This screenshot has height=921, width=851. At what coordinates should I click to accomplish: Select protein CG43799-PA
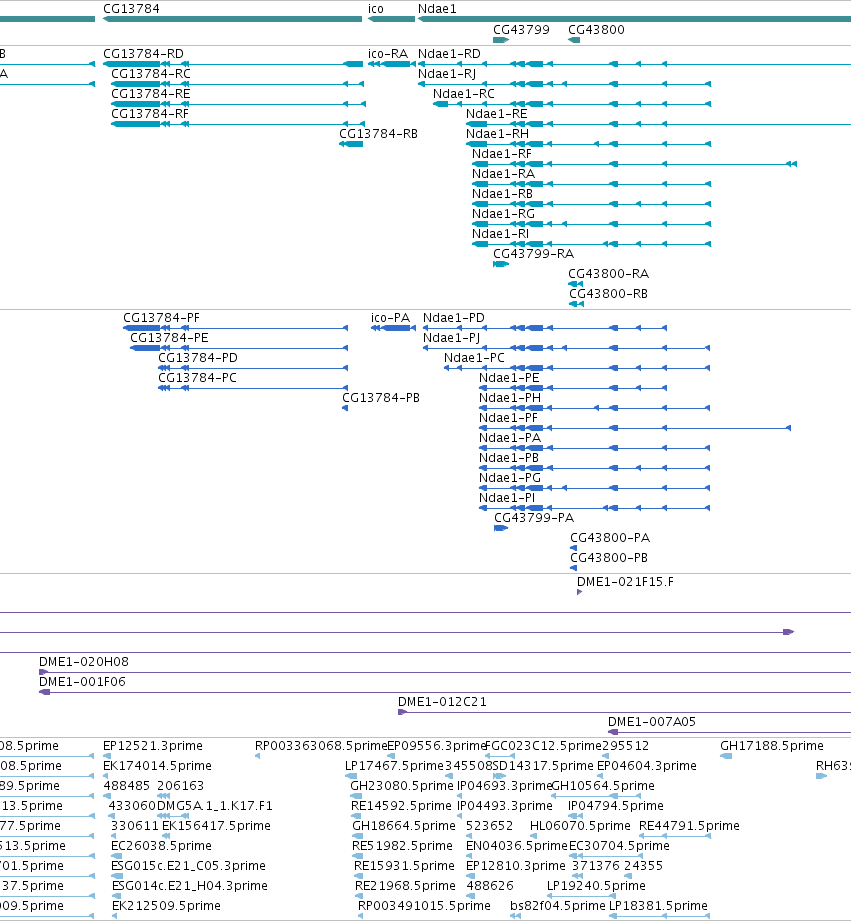pyautogui.click(x=501, y=527)
